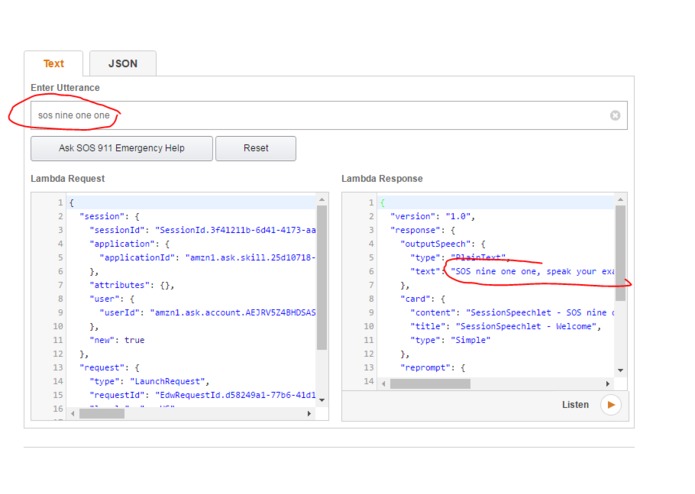
Task: Click Lambda Request vertical scrollbar thumb
Action: 322,278
